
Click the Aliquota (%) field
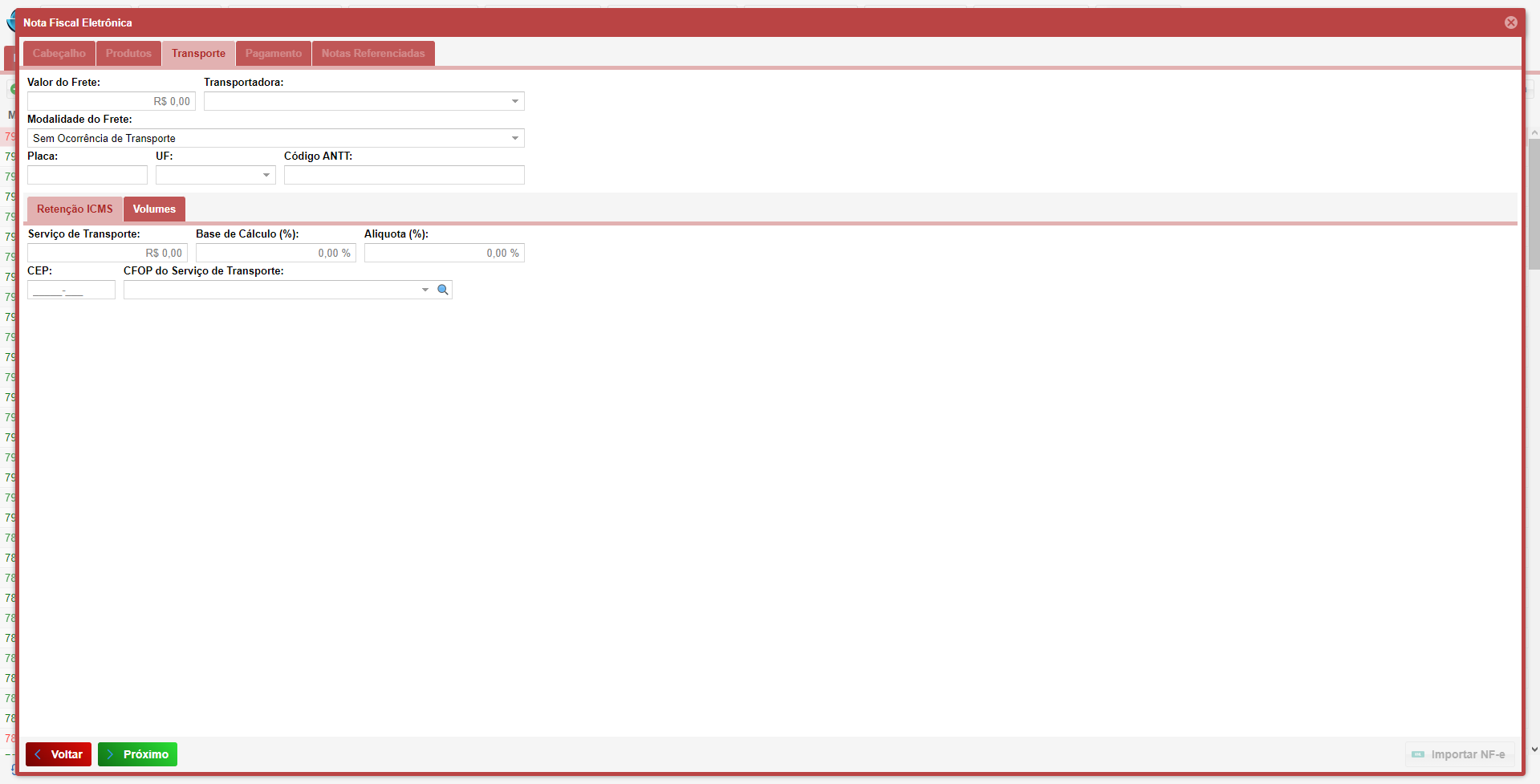(444, 253)
